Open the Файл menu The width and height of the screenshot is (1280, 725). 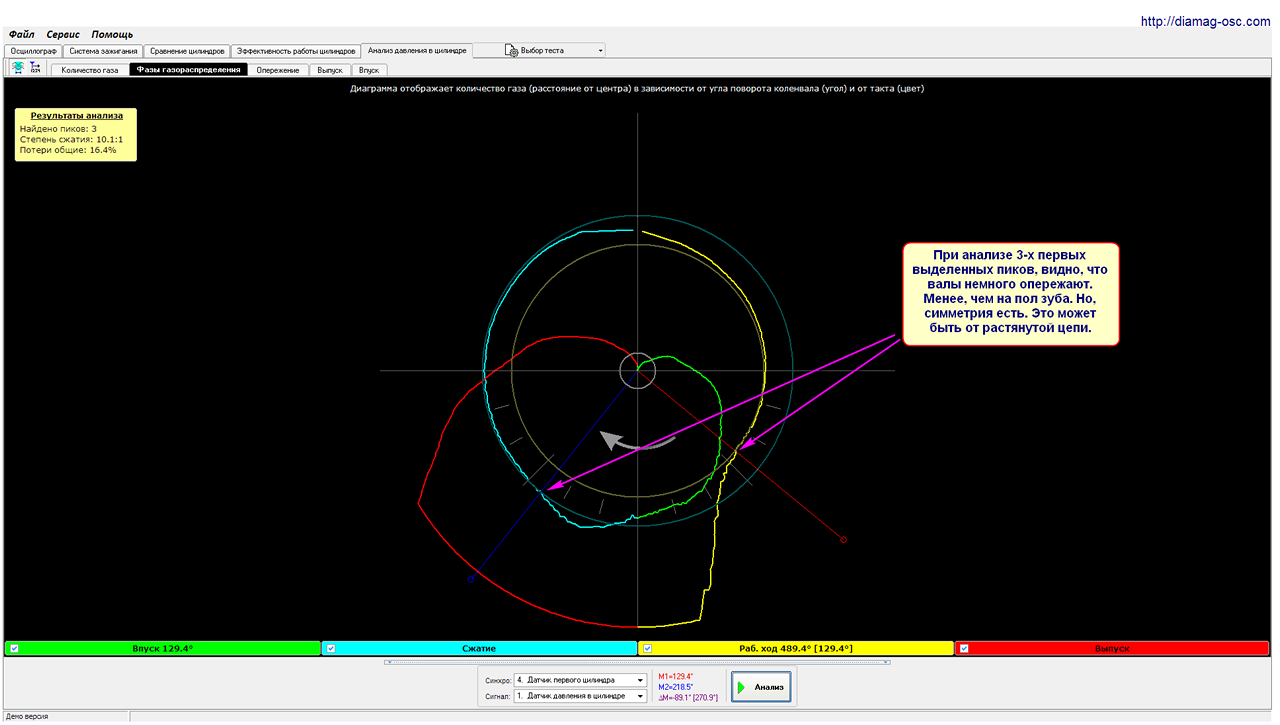[21, 34]
